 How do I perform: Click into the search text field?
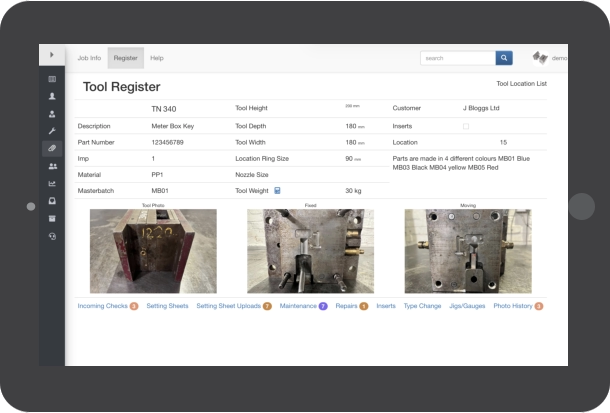(x=457, y=58)
